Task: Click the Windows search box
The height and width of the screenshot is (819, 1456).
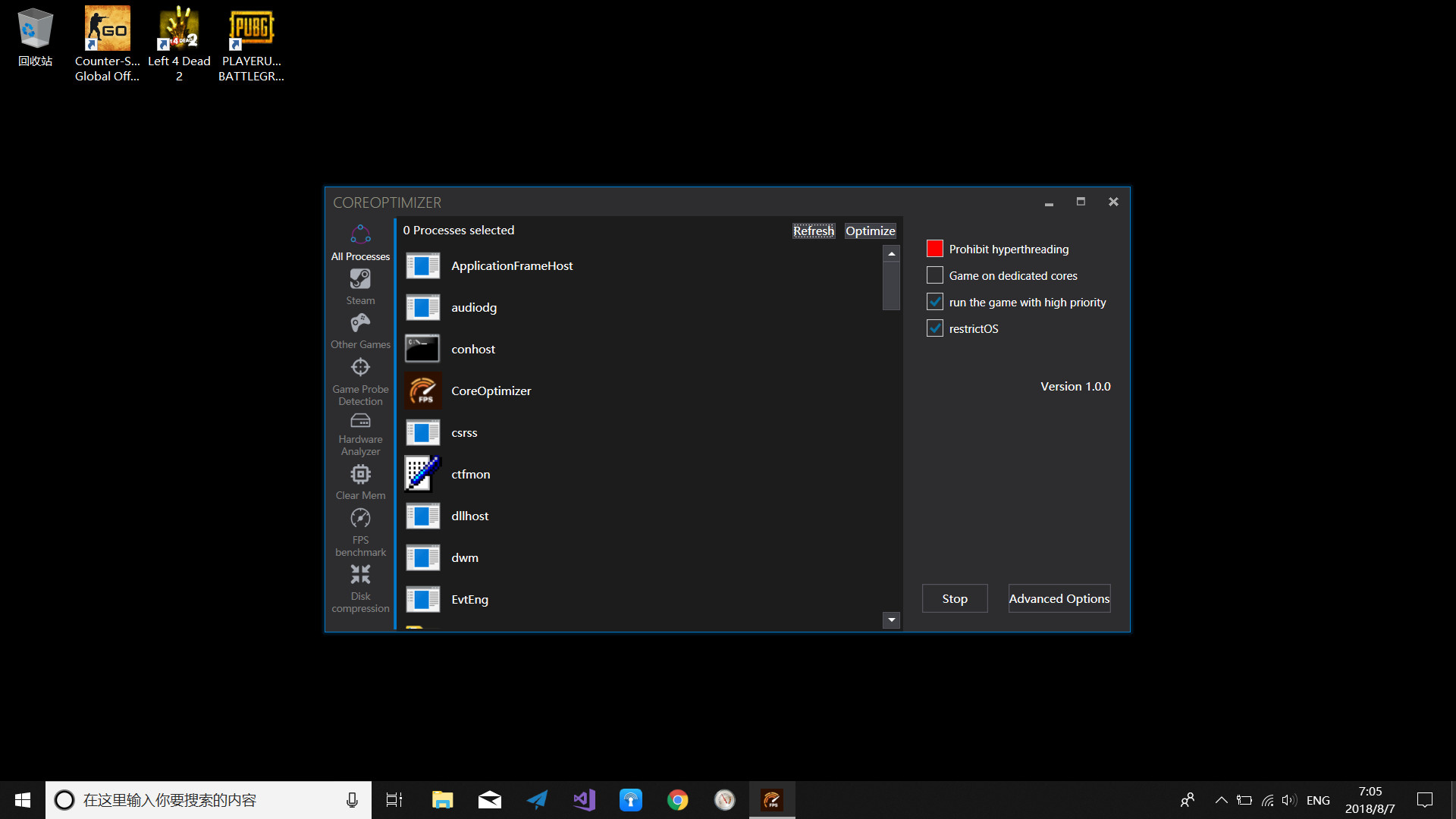Action: 205,799
